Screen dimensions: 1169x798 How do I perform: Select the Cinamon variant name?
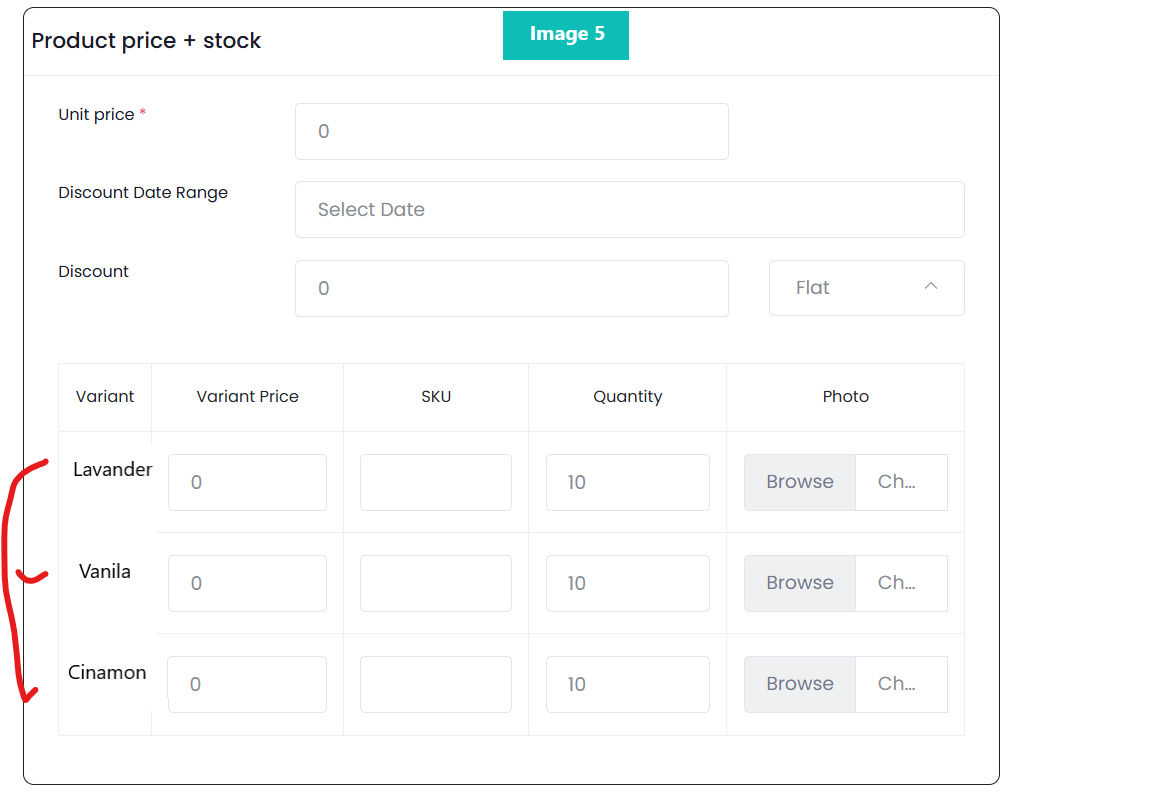coord(107,673)
